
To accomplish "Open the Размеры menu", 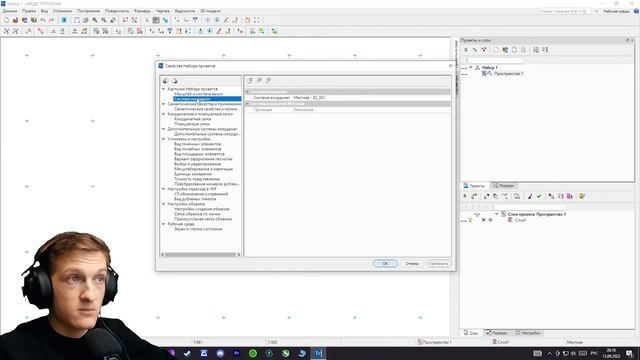I will point(142,11).
